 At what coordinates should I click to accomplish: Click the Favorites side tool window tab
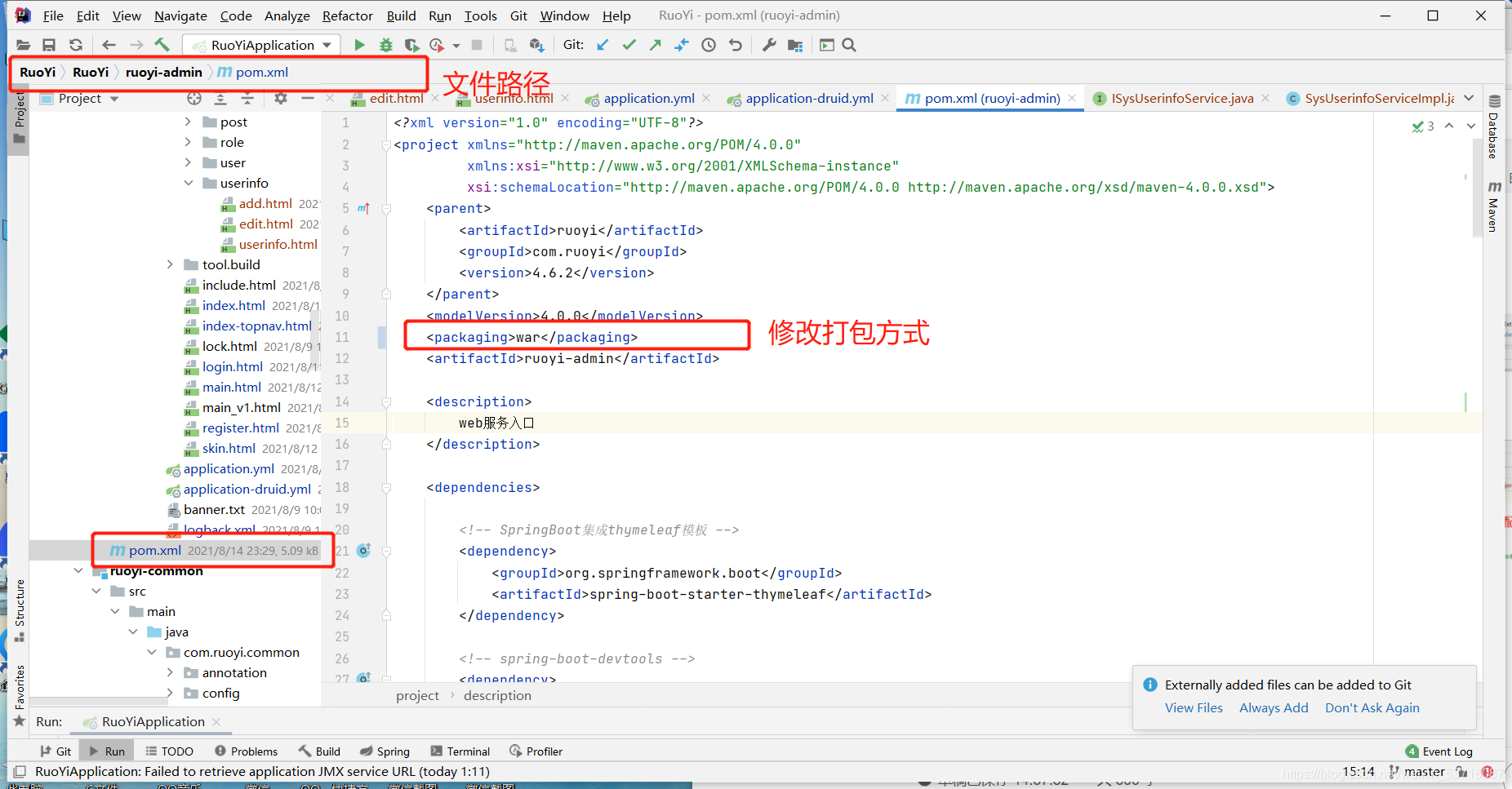tap(20, 695)
